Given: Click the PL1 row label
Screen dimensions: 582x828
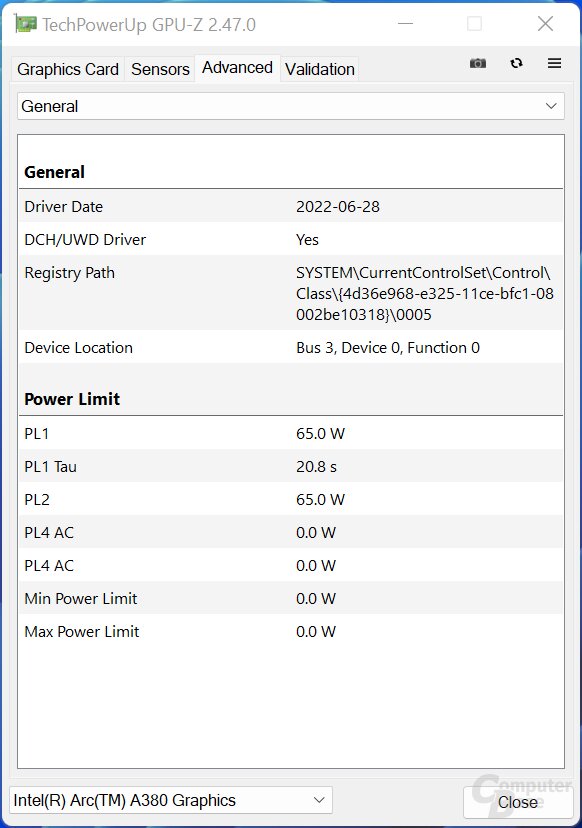Looking at the screenshot, I should coord(36,434).
